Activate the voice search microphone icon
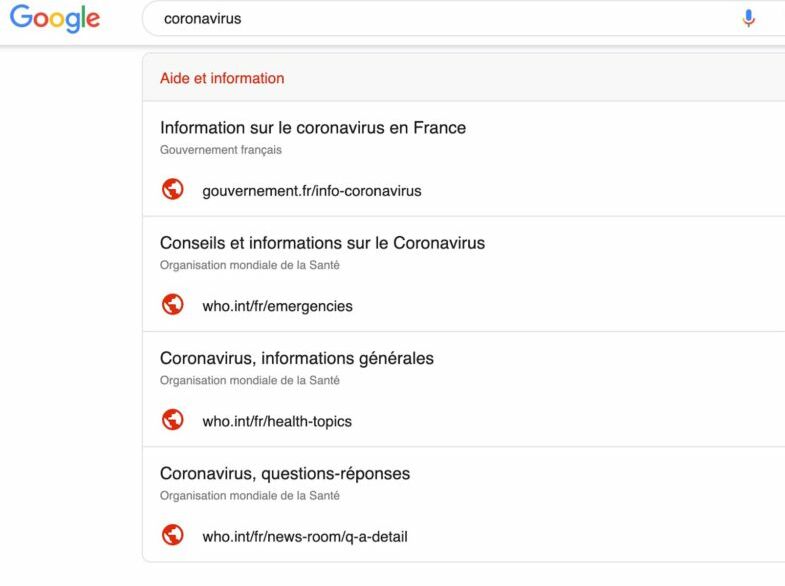This screenshot has height=586, width=785. (x=748, y=19)
